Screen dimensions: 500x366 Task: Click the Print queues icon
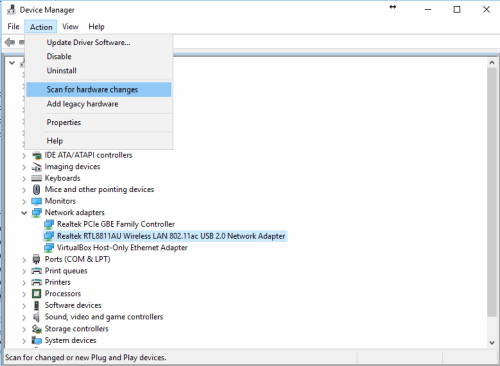(x=36, y=271)
